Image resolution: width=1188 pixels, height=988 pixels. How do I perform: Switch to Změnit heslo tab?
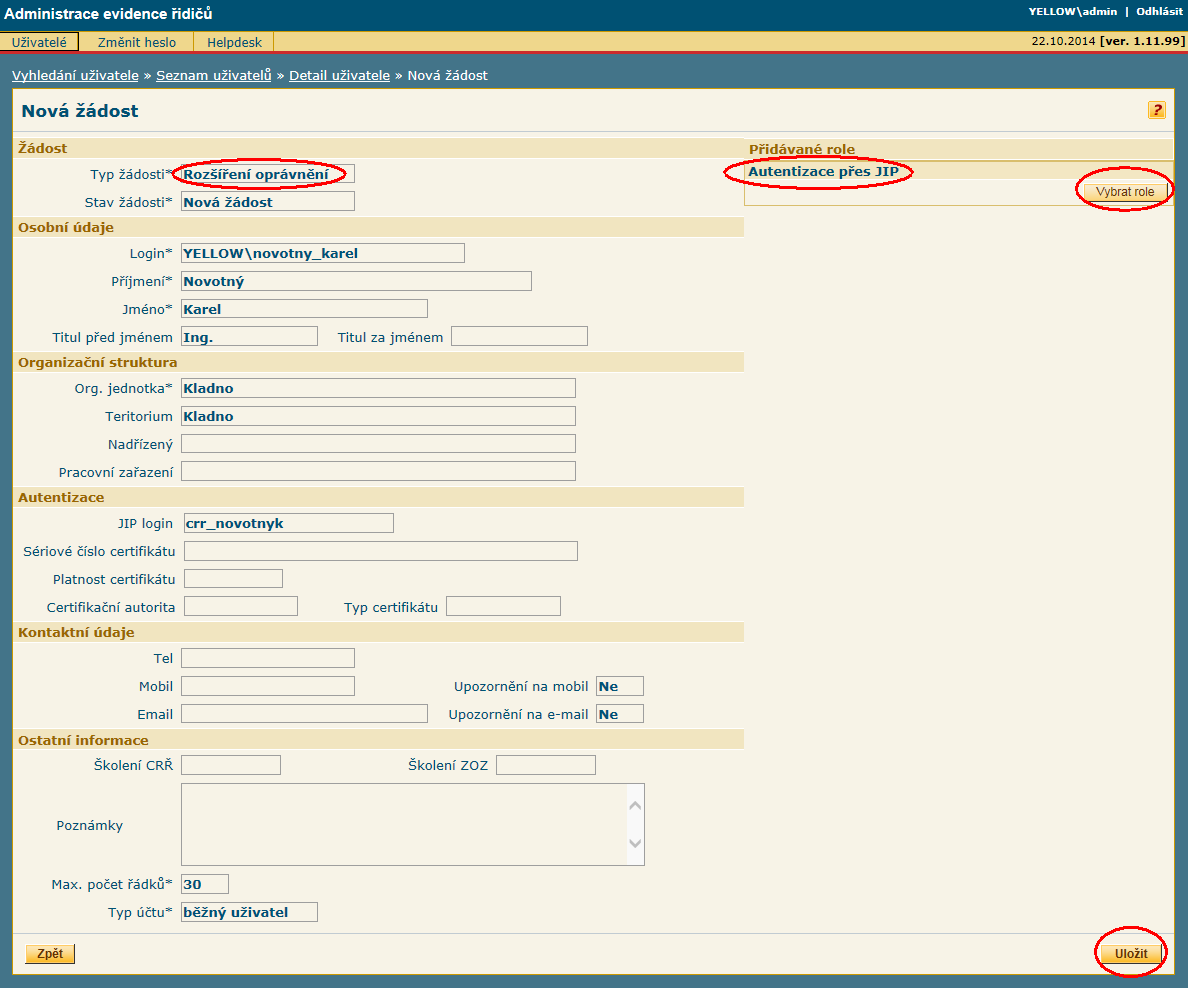point(137,42)
